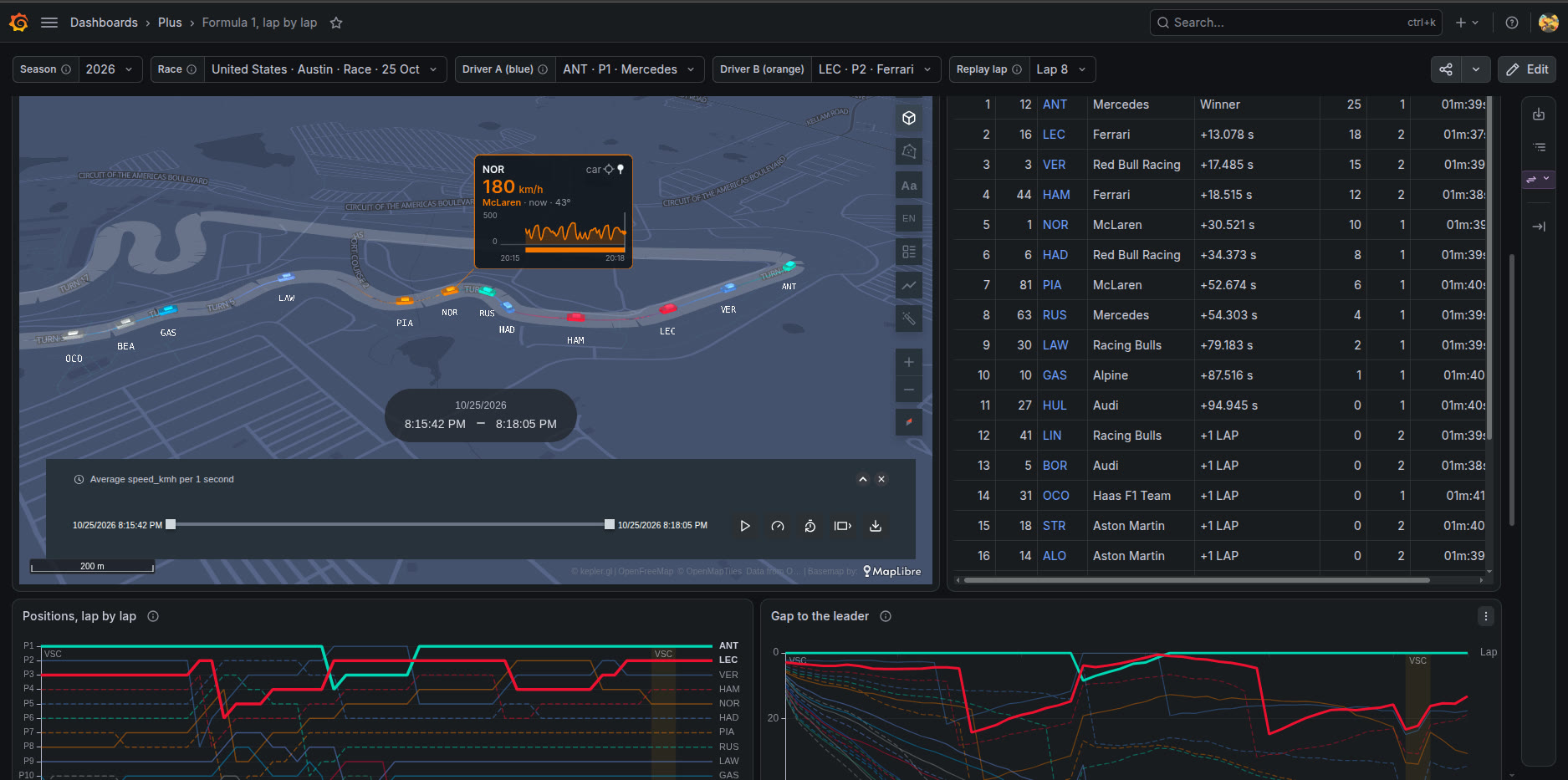Show info for Positions lap by lap
Viewport: 1568px width, 780px height.
153,616
